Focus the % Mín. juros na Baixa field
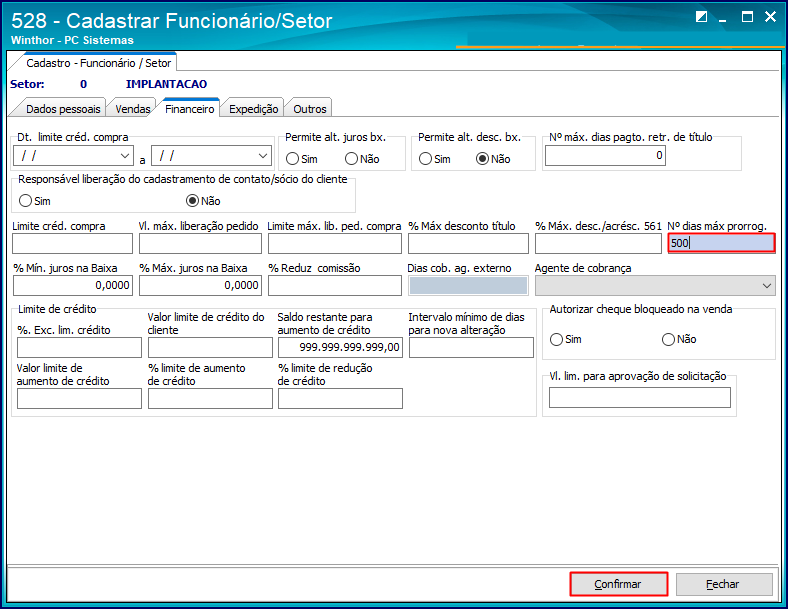The image size is (788, 609). pyautogui.click(x=73, y=285)
